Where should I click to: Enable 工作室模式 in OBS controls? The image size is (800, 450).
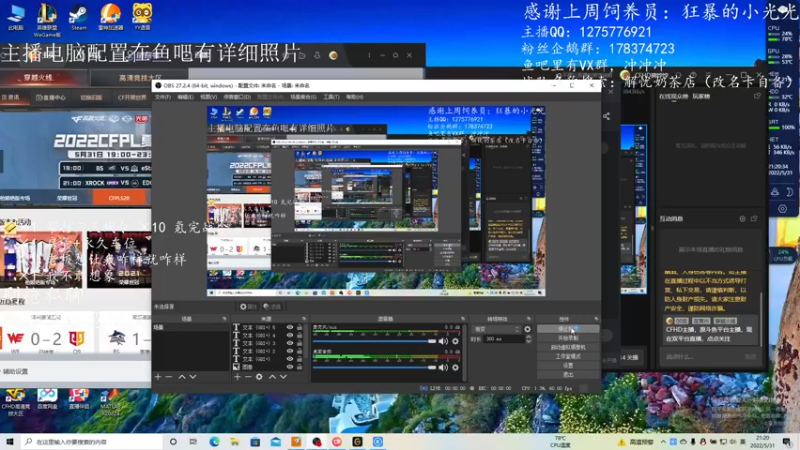pyautogui.click(x=568, y=357)
